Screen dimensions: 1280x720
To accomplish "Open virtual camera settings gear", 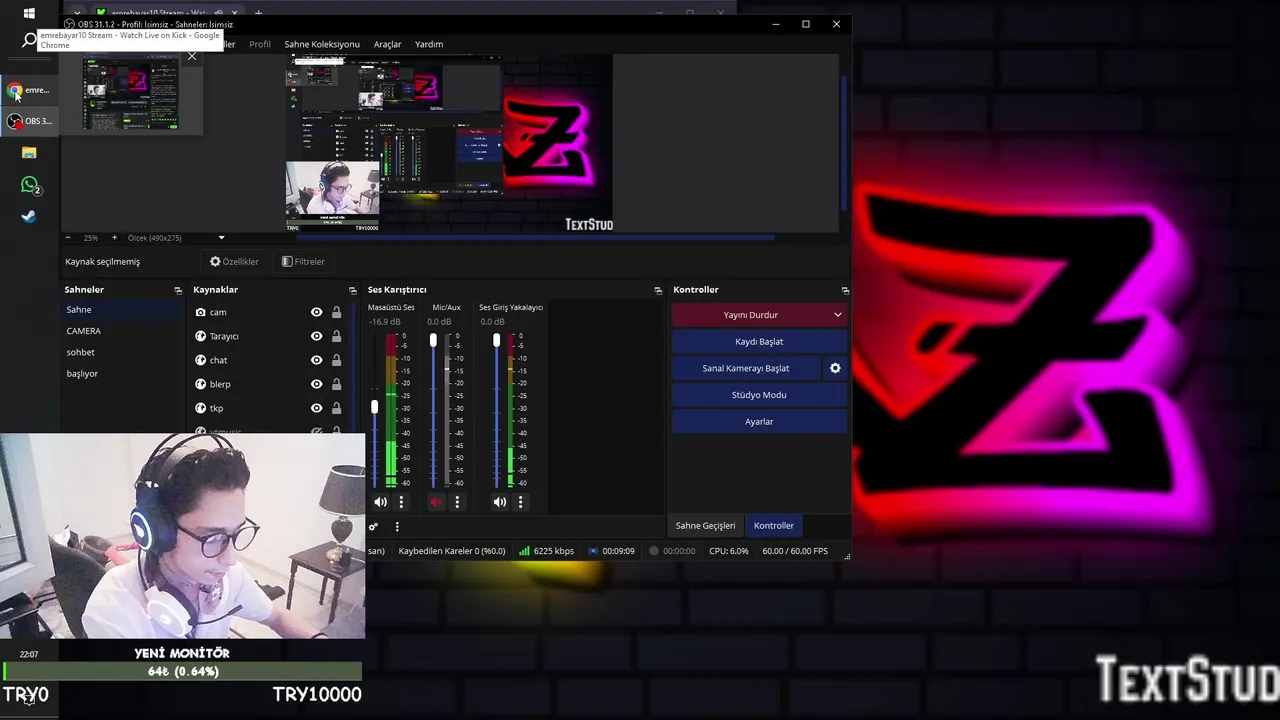I will click(835, 368).
